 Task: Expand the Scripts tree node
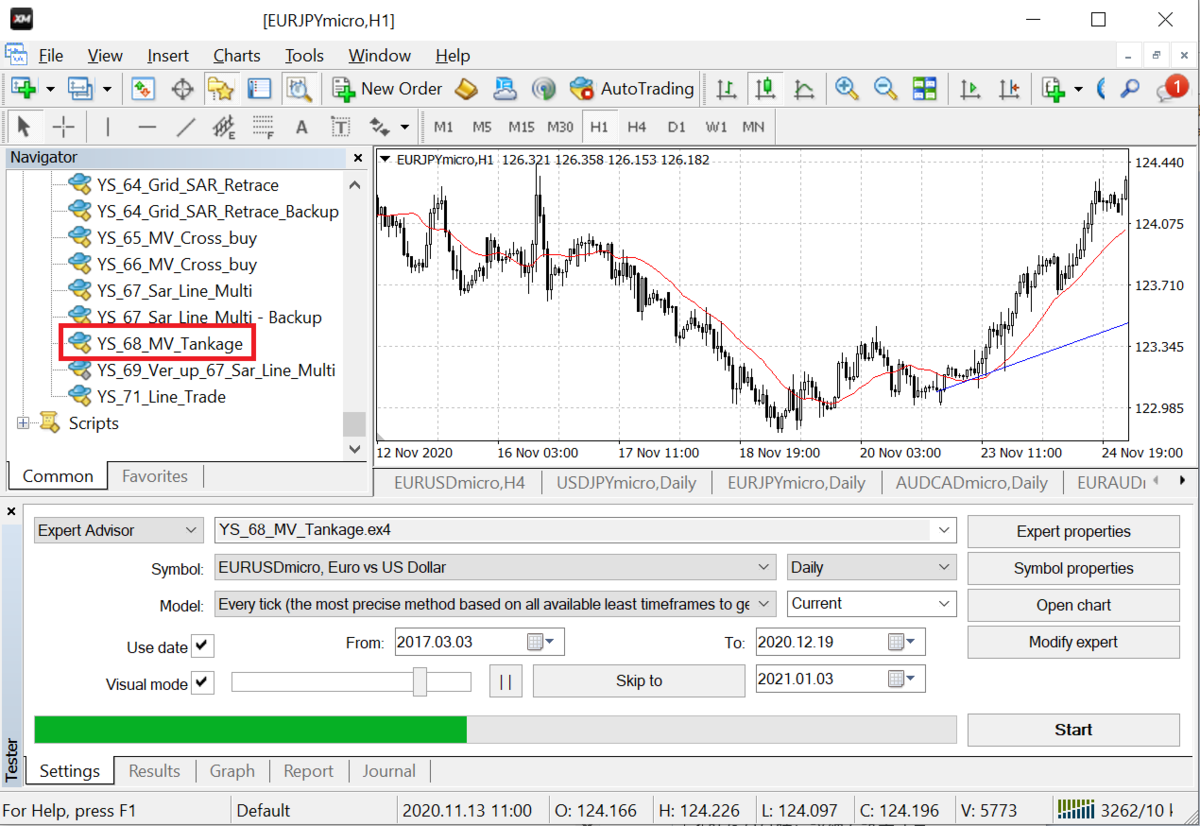click(x=24, y=424)
